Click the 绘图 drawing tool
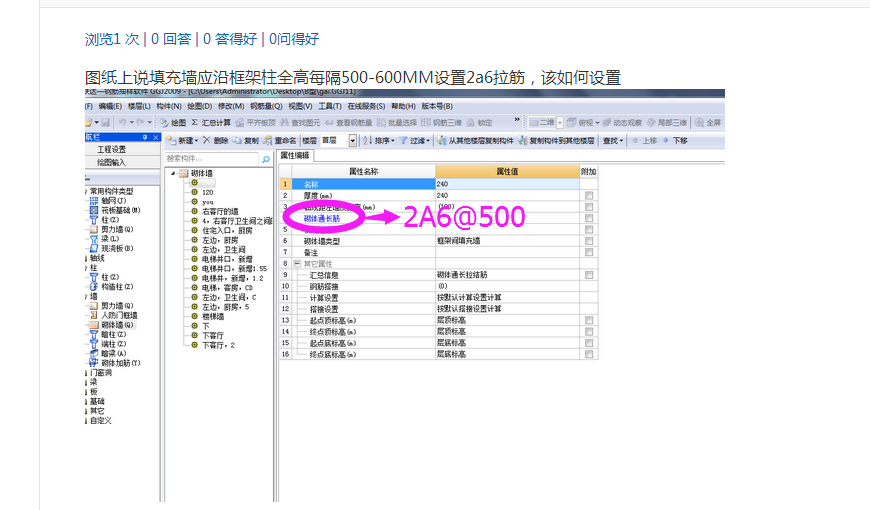 173,123
